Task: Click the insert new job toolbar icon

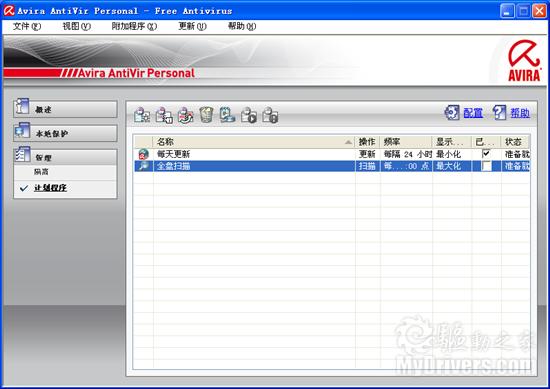Action: [x=142, y=115]
